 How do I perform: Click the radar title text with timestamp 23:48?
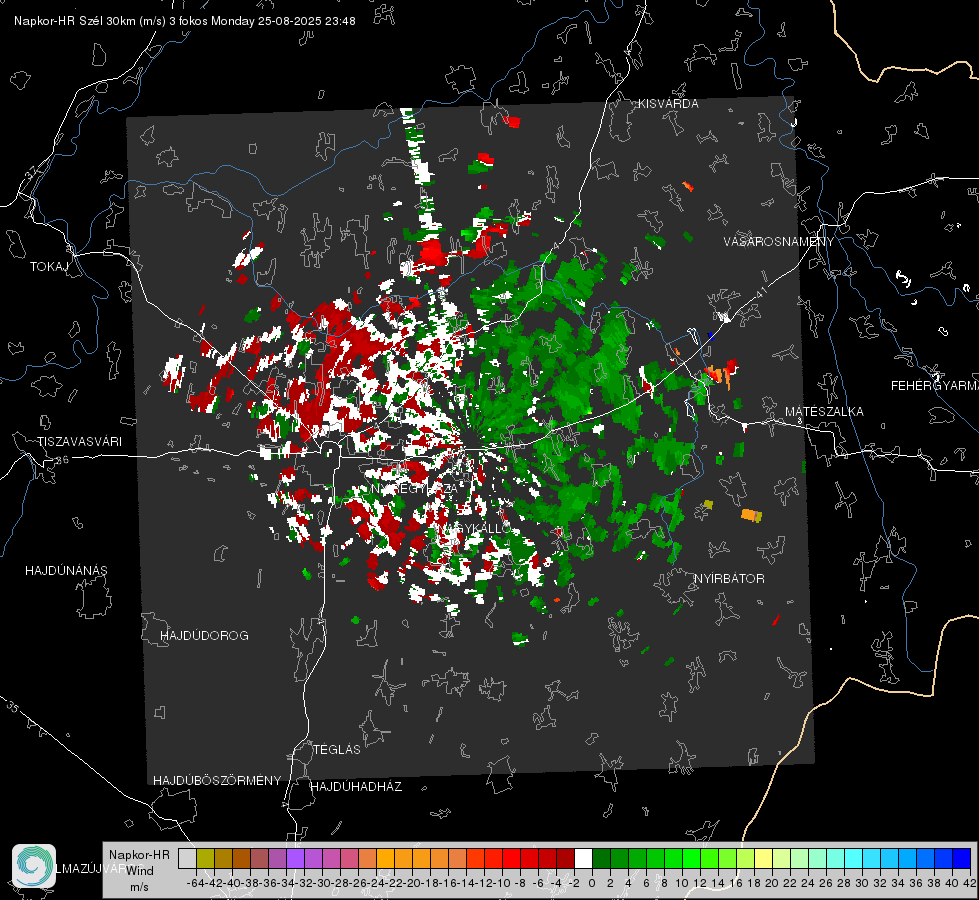(185, 21)
